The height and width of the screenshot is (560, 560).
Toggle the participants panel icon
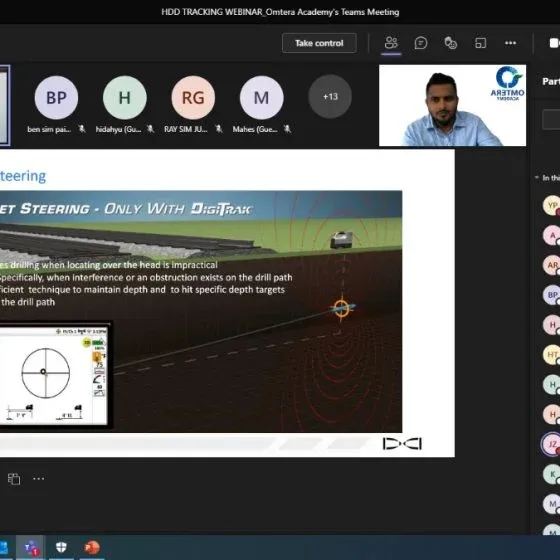click(x=391, y=43)
